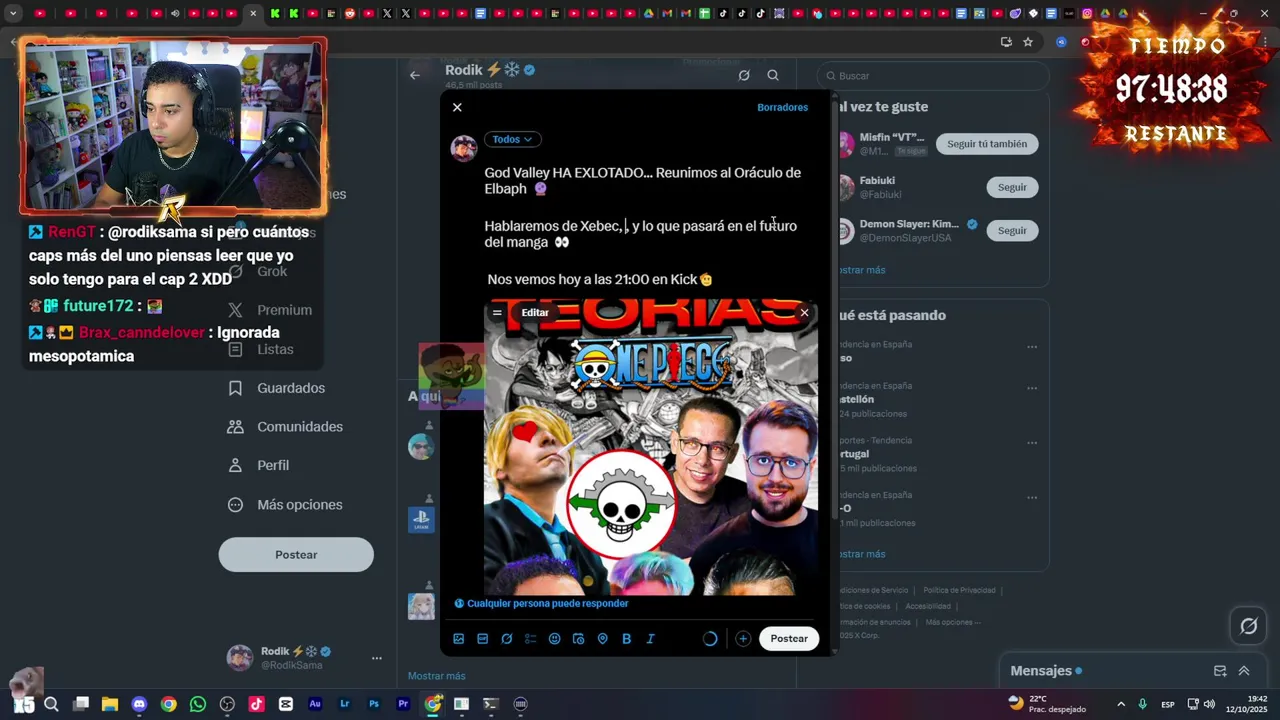The height and width of the screenshot is (720, 1280).
Task: Publish with the composer Postear button
Action: [789, 639]
